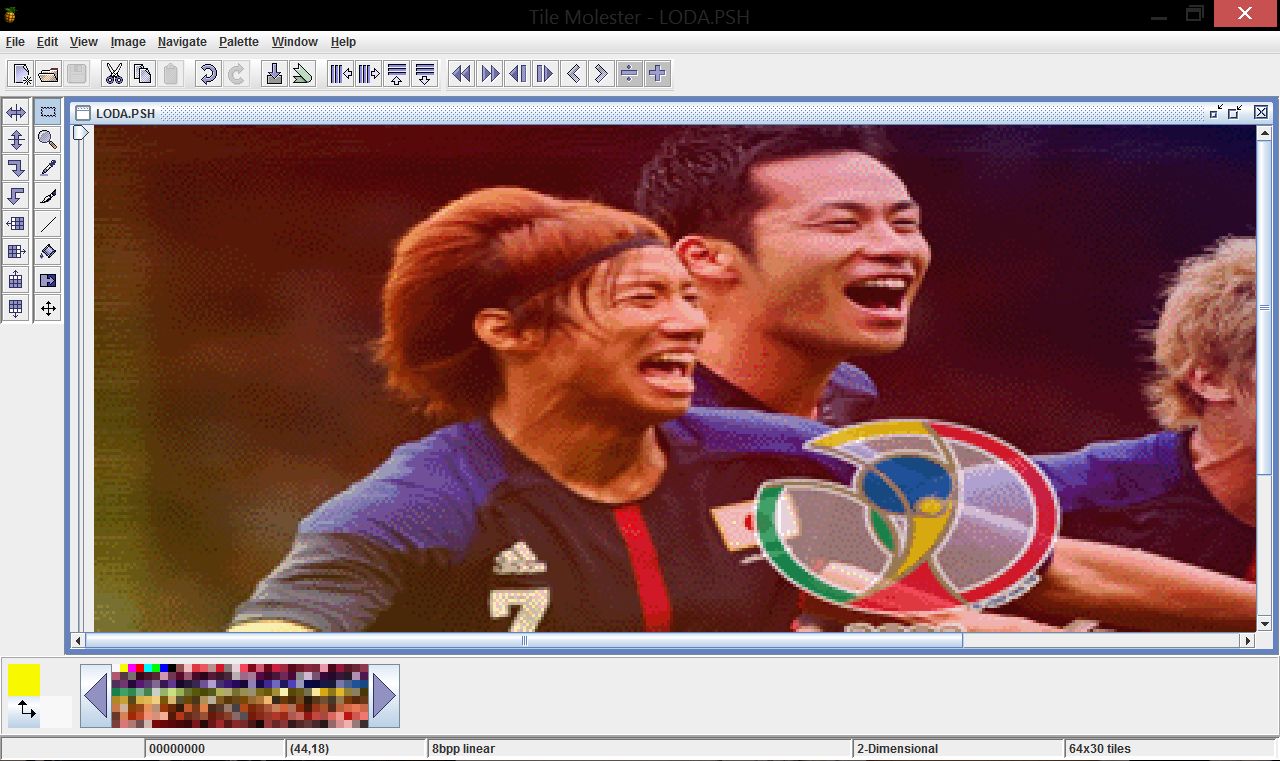Select the Line drawing tool
The image size is (1280, 761).
pyautogui.click(x=47, y=224)
